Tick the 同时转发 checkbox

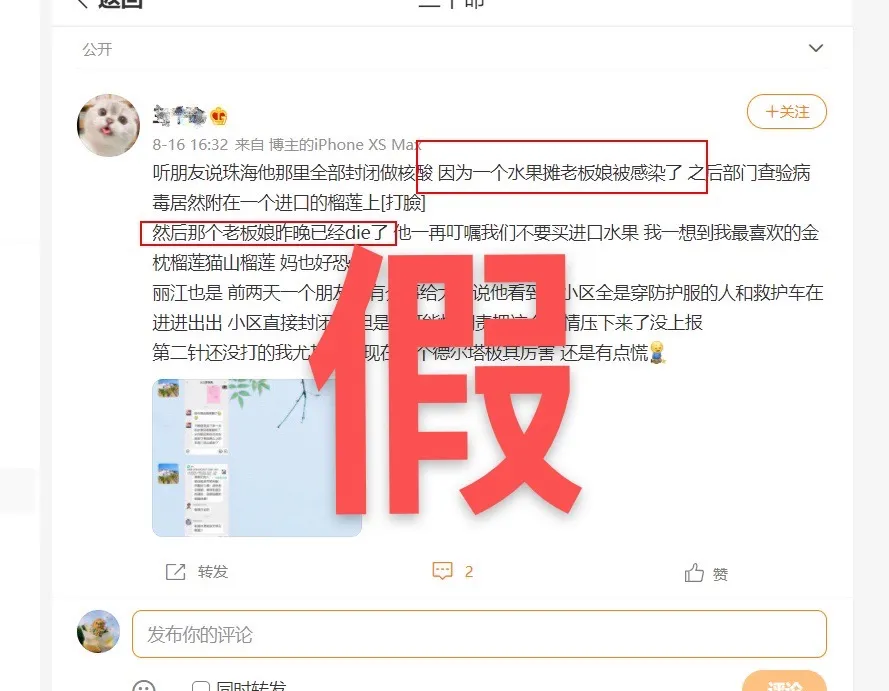[201, 686]
